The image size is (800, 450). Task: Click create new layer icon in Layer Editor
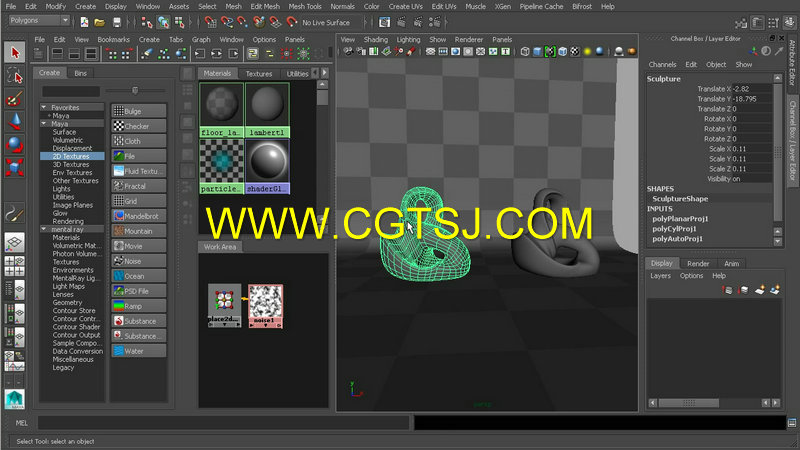point(760,290)
